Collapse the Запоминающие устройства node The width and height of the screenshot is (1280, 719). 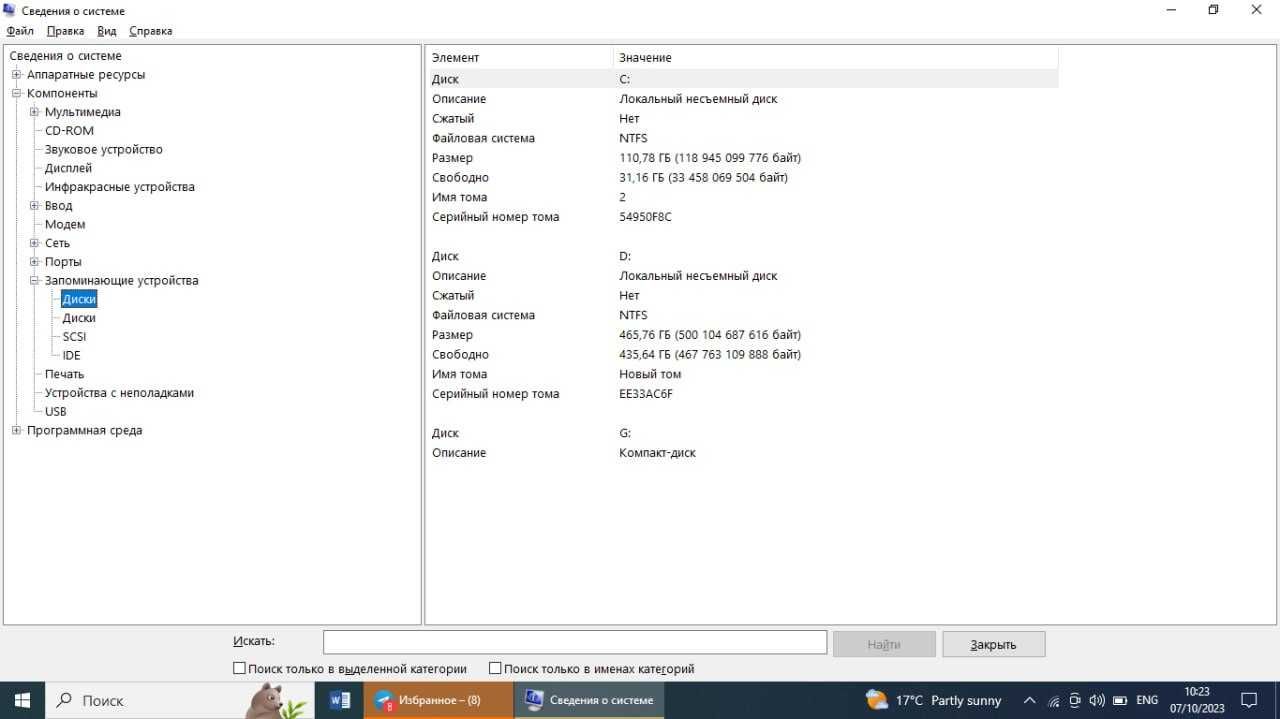(35, 281)
